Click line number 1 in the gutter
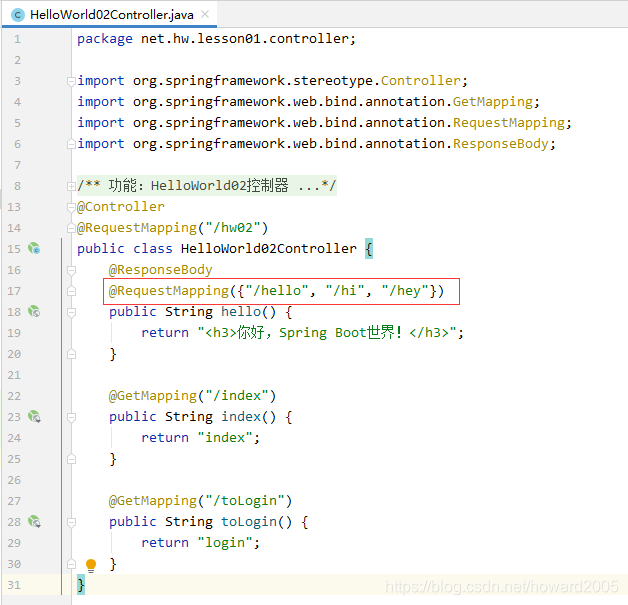This screenshot has height=605, width=628. [17, 39]
